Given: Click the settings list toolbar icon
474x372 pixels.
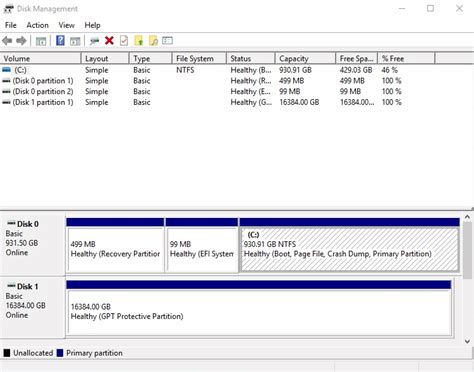Looking at the screenshot, I should [x=167, y=41].
